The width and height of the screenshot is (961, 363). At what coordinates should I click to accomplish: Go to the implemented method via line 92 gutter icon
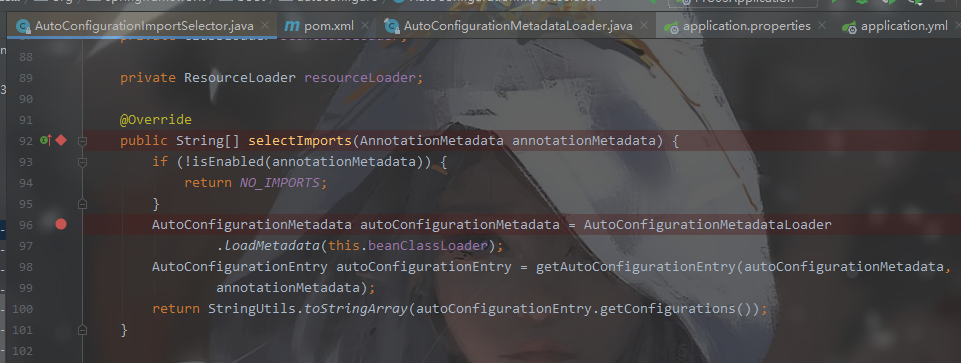point(46,140)
